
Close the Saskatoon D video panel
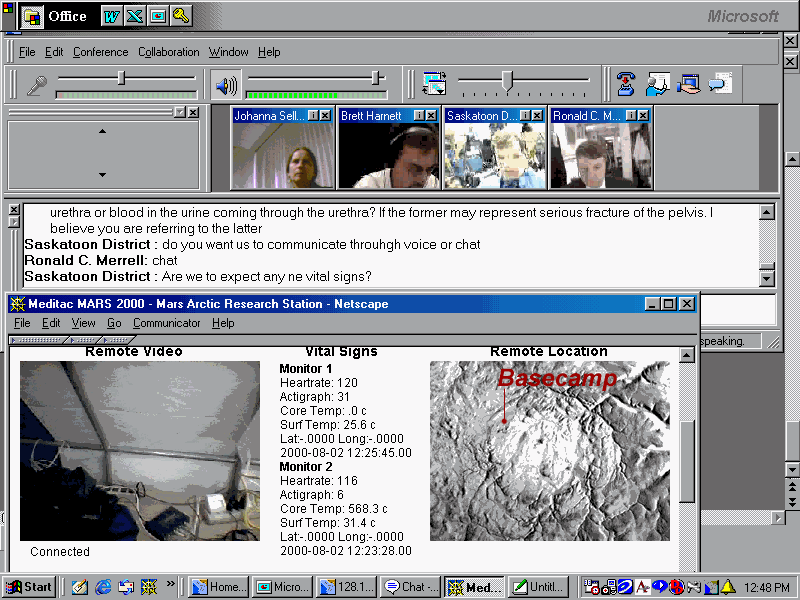click(x=537, y=116)
